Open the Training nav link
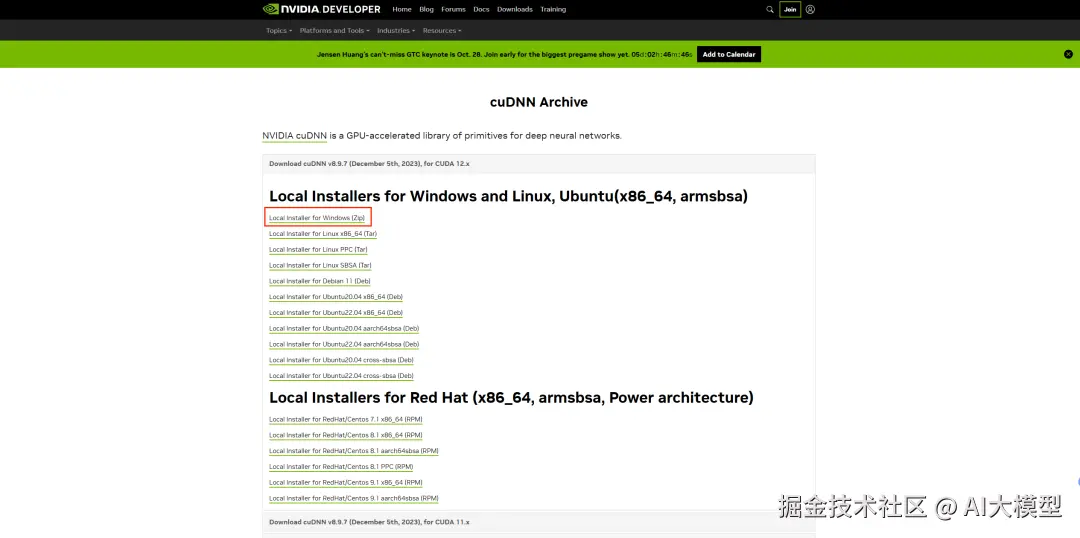This screenshot has height=538, width=1080. 553,10
